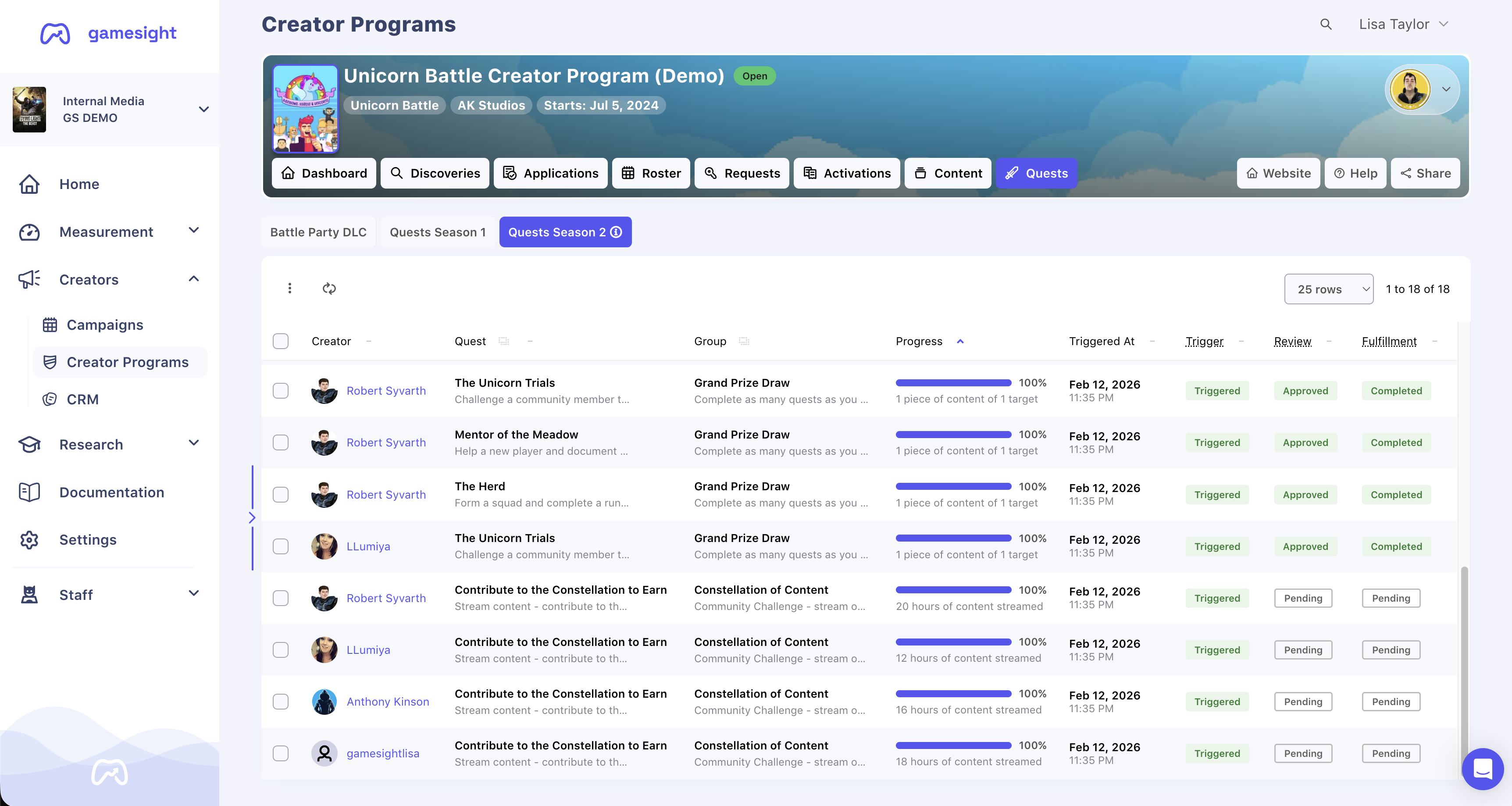Click the Quest column filter icon
This screenshot has height=806, width=1512.
click(503, 341)
